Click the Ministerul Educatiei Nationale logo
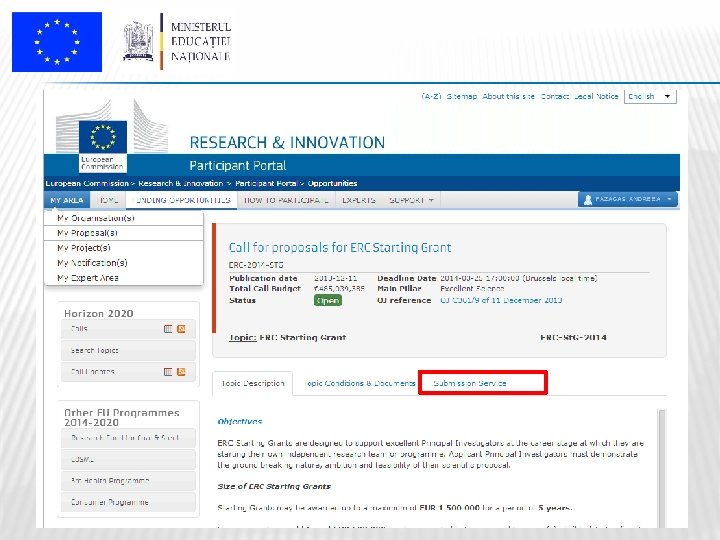The image size is (720, 540). [177, 42]
